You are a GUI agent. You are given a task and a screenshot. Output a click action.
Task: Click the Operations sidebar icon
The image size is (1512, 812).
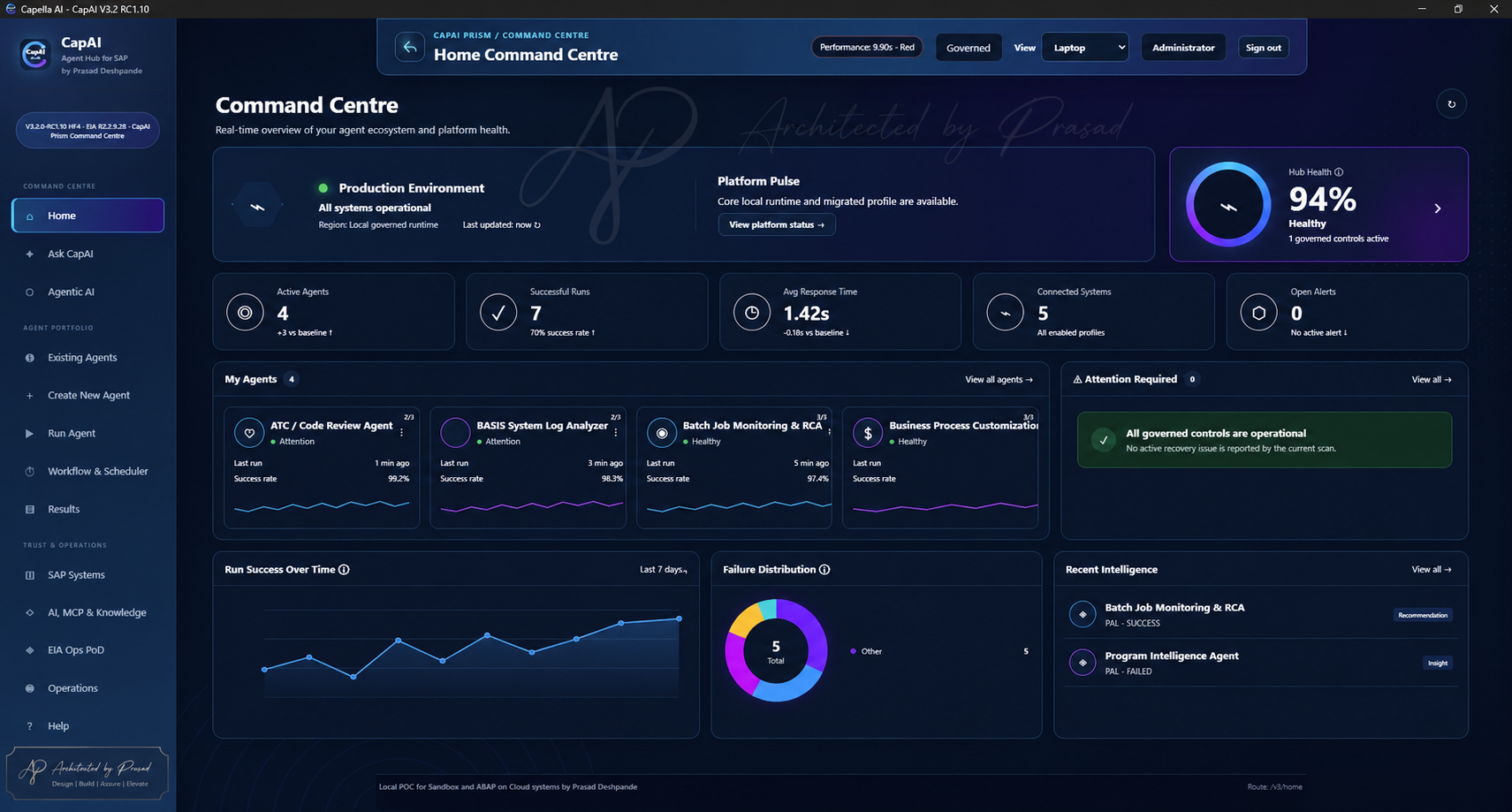tap(29, 688)
